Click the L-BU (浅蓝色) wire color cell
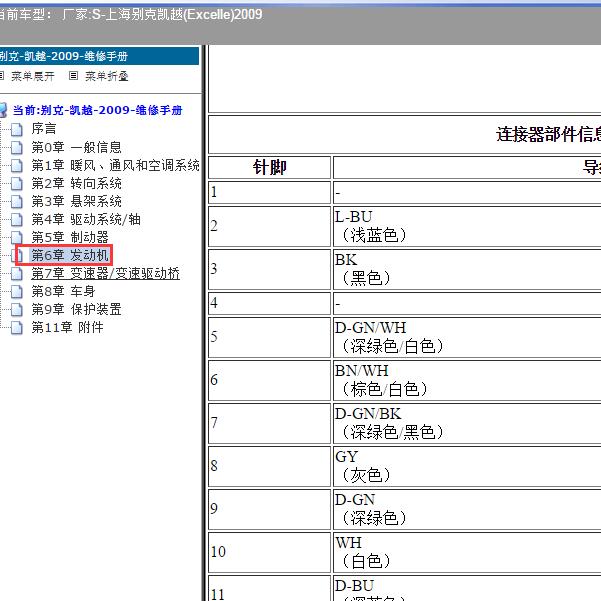This screenshot has height=601, width=601. click(x=467, y=227)
